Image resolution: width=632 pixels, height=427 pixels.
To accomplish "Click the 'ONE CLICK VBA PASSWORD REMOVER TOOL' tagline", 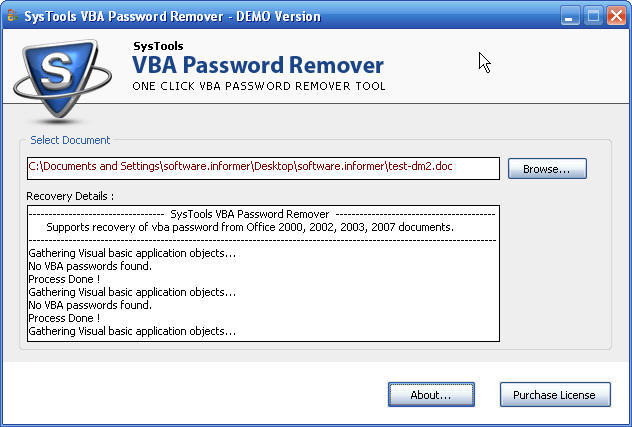I will click(259, 86).
